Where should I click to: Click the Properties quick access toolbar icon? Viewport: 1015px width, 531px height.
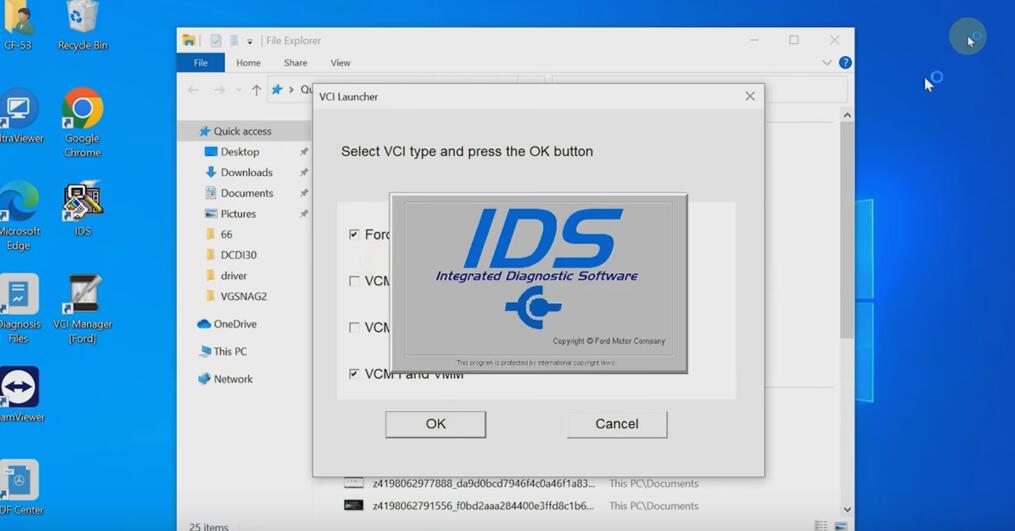(216, 40)
